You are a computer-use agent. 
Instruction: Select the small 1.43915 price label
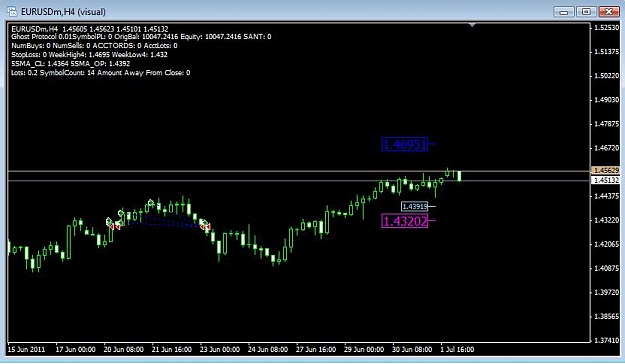click(x=415, y=207)
